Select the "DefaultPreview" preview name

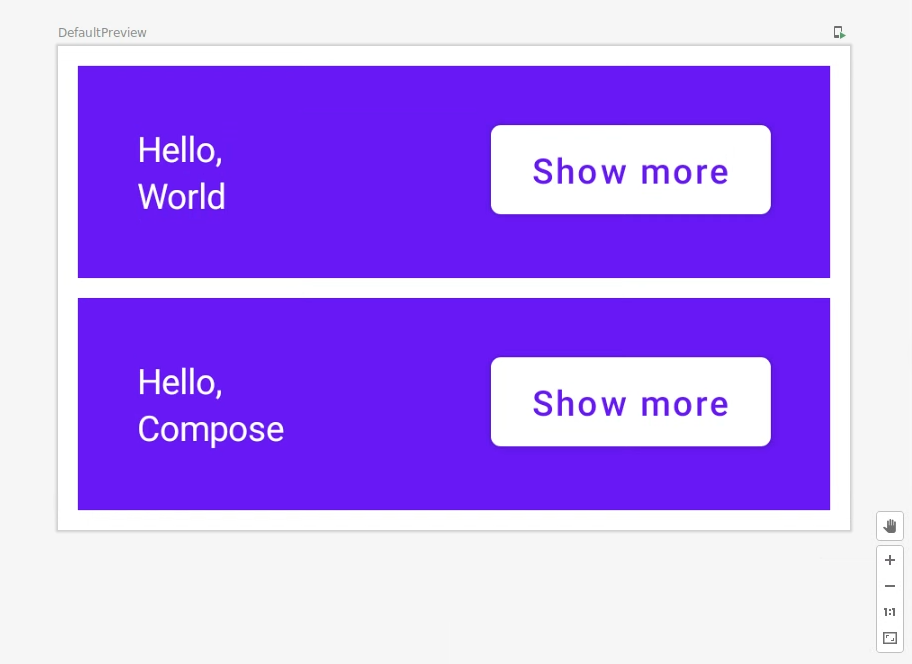(x=103, y=32)
